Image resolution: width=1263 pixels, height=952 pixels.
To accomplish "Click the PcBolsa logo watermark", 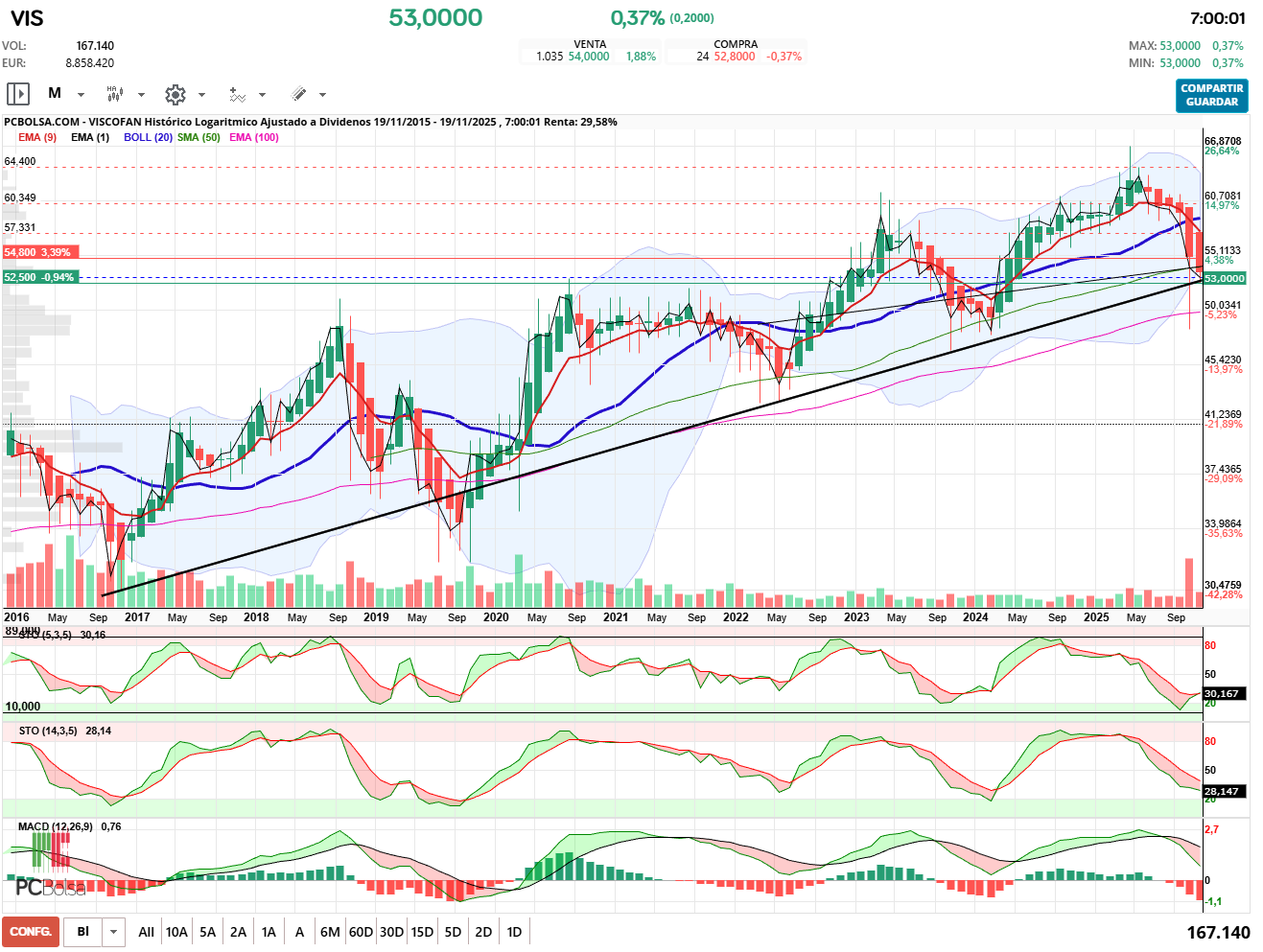I will [x=50, y=888].
